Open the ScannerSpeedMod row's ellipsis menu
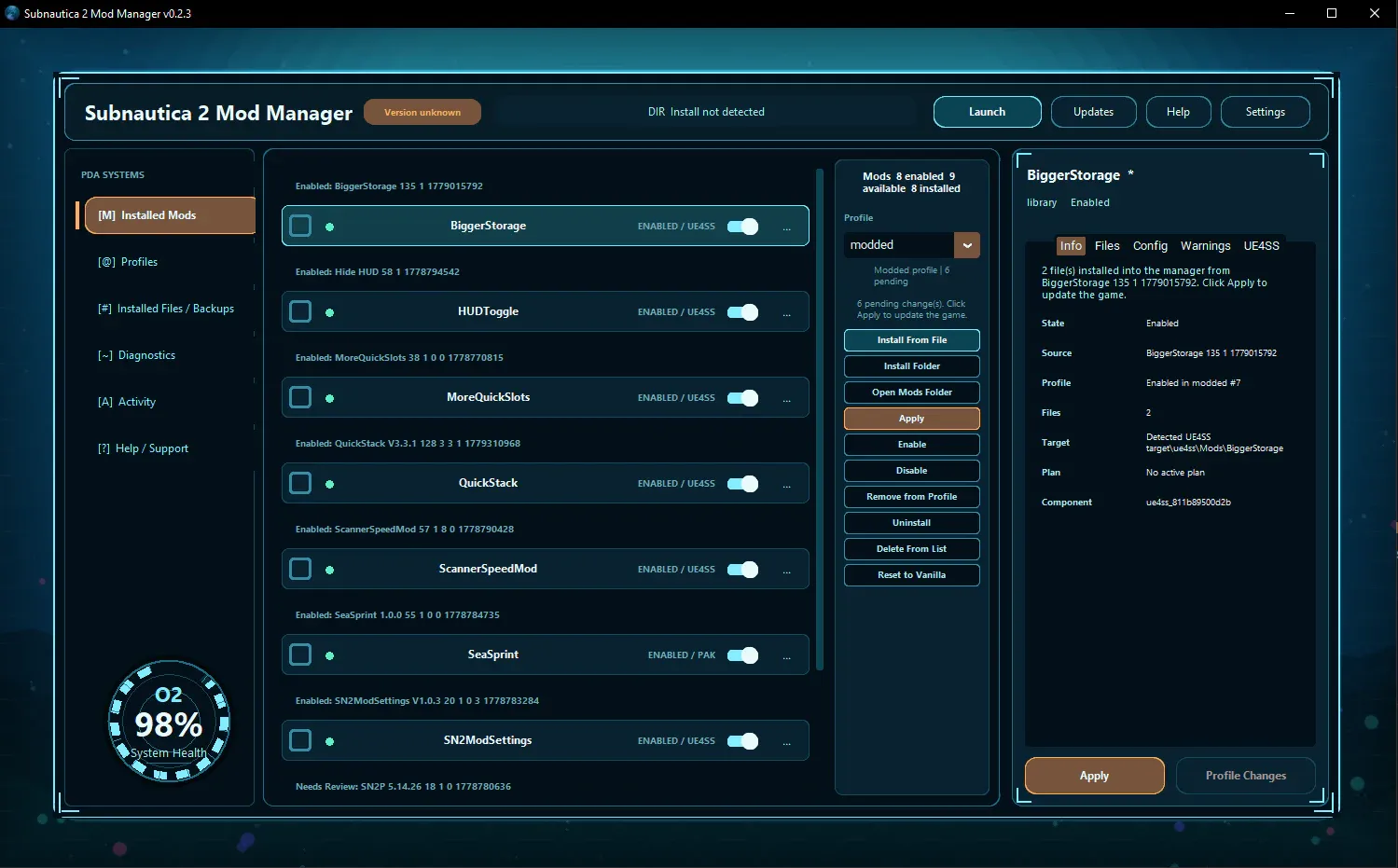Screen dimensions: 1398x868 coord(787,570)
